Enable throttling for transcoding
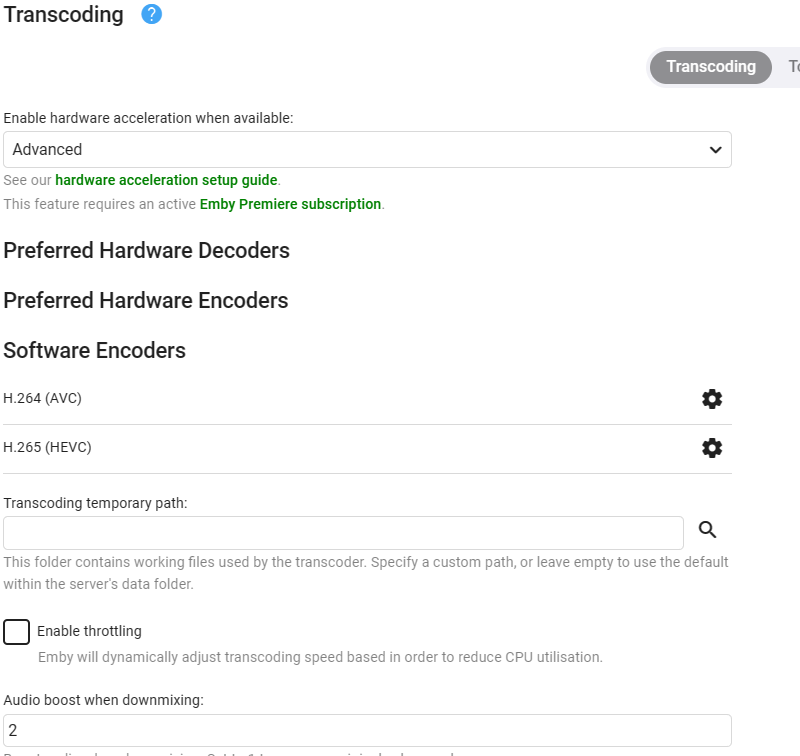Viewport: 800px width, 756px height. click(x=16, y=631)
